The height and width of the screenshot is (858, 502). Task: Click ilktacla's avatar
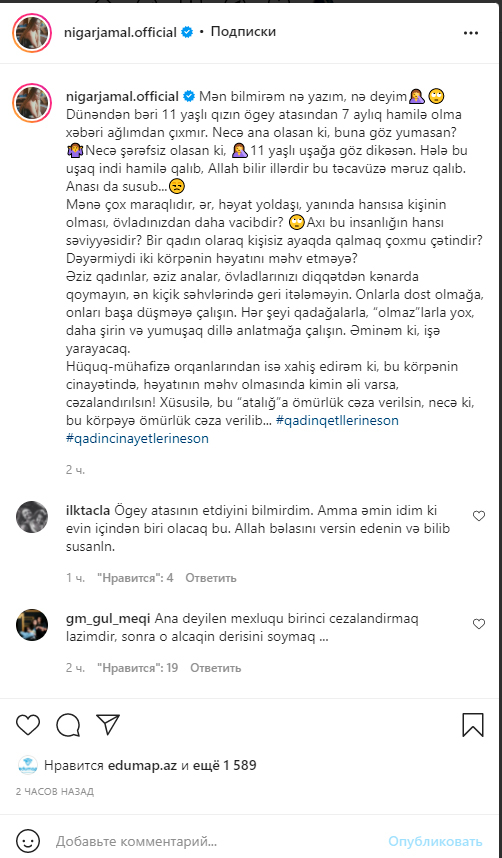[x=32, y=517]
